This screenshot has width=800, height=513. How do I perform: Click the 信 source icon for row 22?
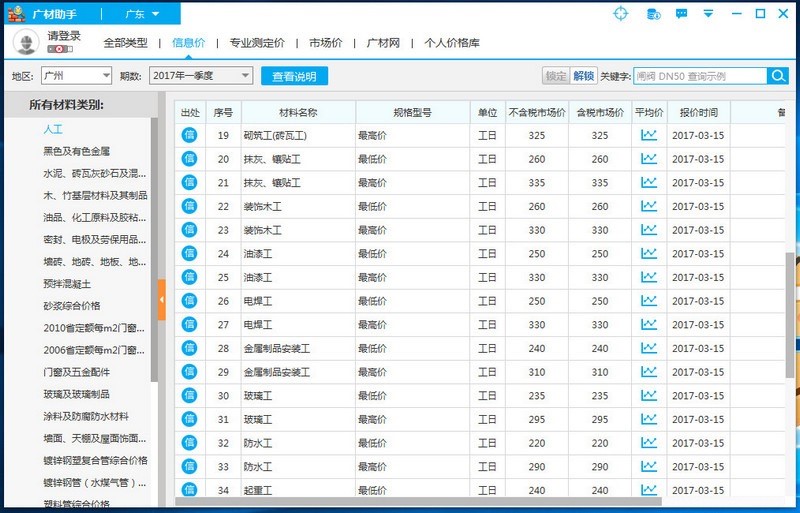[189, 206]
